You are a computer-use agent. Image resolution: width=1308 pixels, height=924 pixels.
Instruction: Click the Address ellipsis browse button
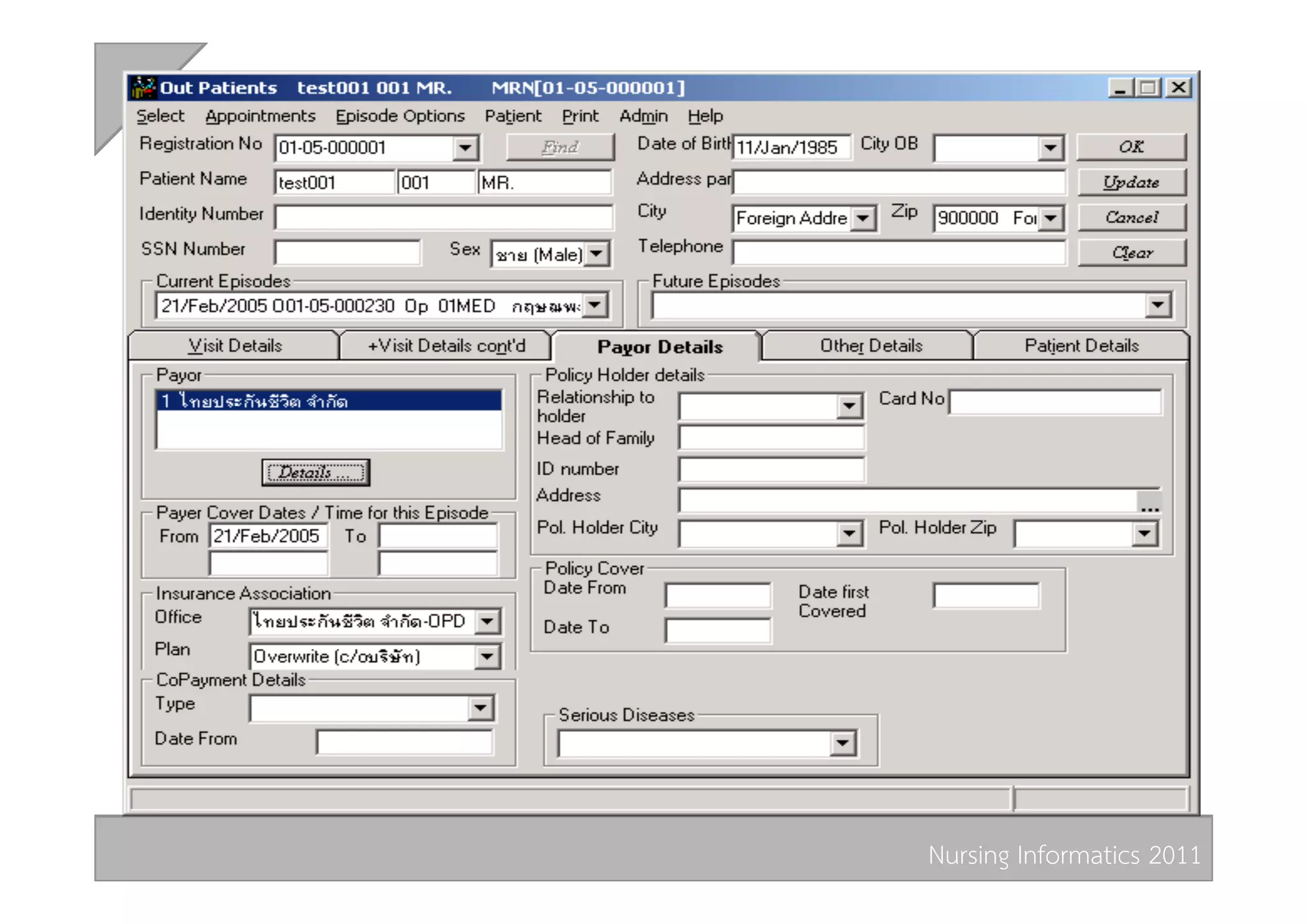pyautogui.click(x=1150, y=503)
